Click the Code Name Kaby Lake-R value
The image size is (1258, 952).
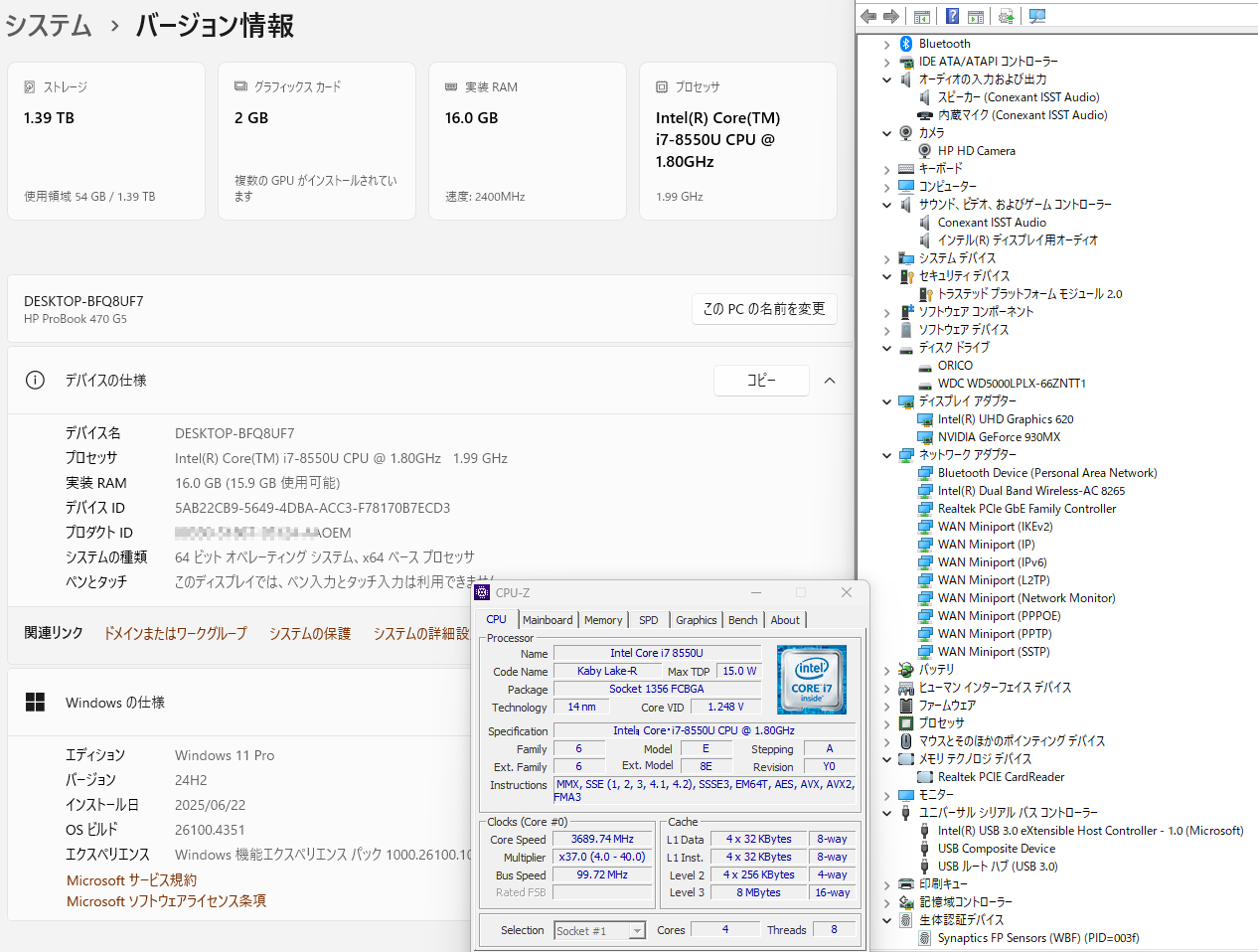(x=607, y=671)
